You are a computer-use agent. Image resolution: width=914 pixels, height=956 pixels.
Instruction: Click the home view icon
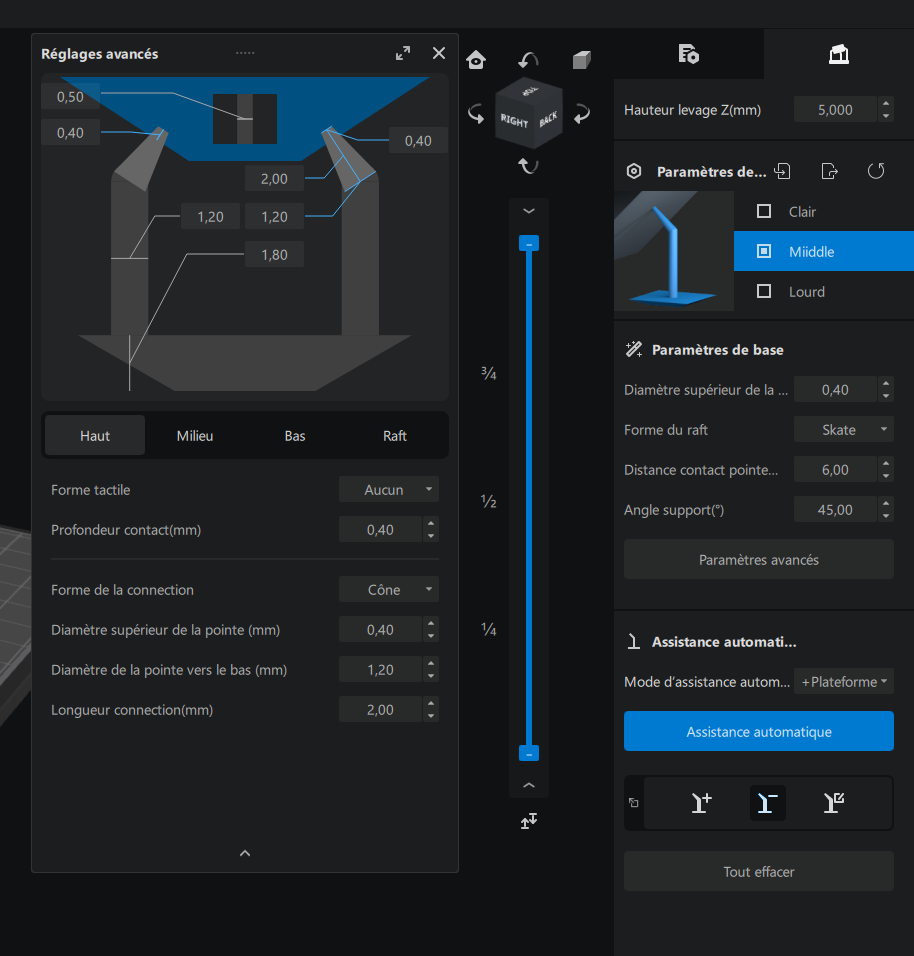[476, 60]
